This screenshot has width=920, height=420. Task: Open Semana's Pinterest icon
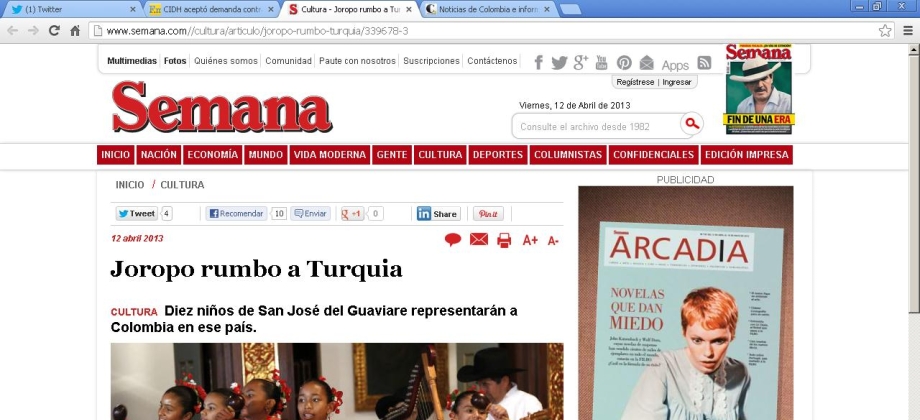point(624,63)
